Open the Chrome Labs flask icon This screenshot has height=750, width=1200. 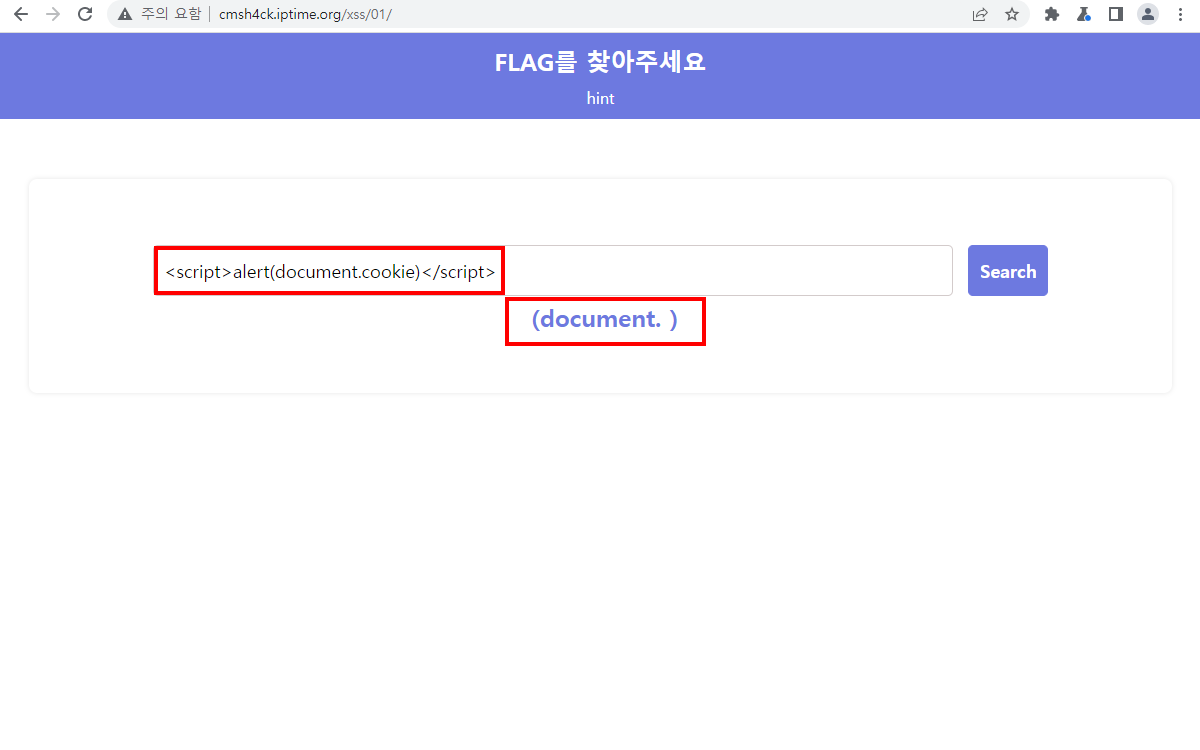coord(1083,14)
